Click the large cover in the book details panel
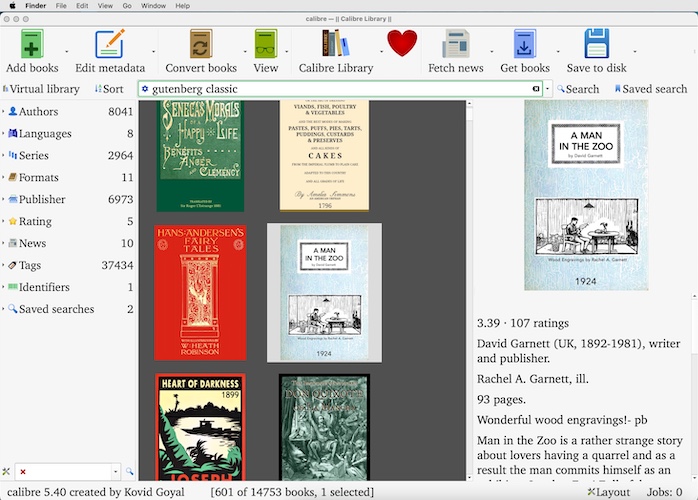This screenshot has height=500, width=698. click(586, 195)
